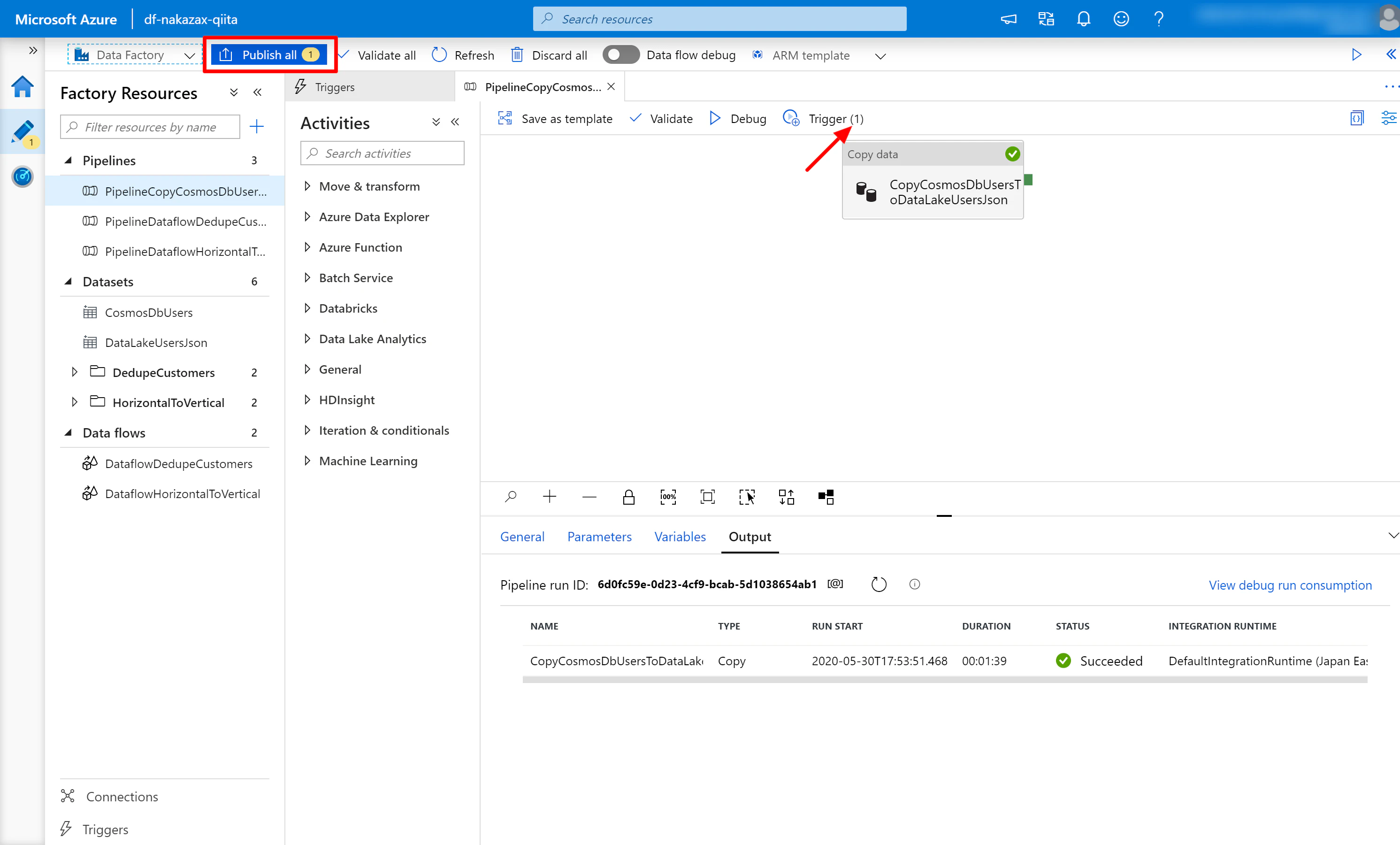Open the switch directory icon in header
1400x845 pixels.
click(1046, 19)
